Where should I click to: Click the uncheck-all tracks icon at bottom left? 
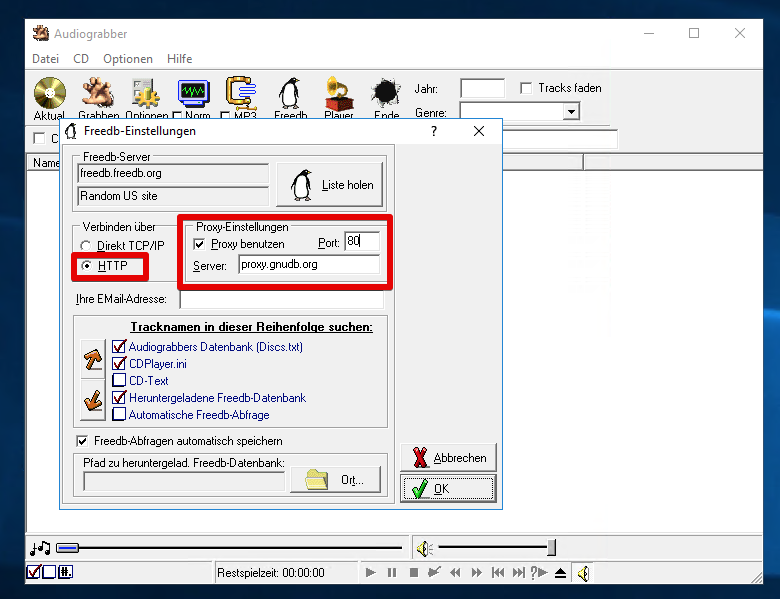coord(49,572)
